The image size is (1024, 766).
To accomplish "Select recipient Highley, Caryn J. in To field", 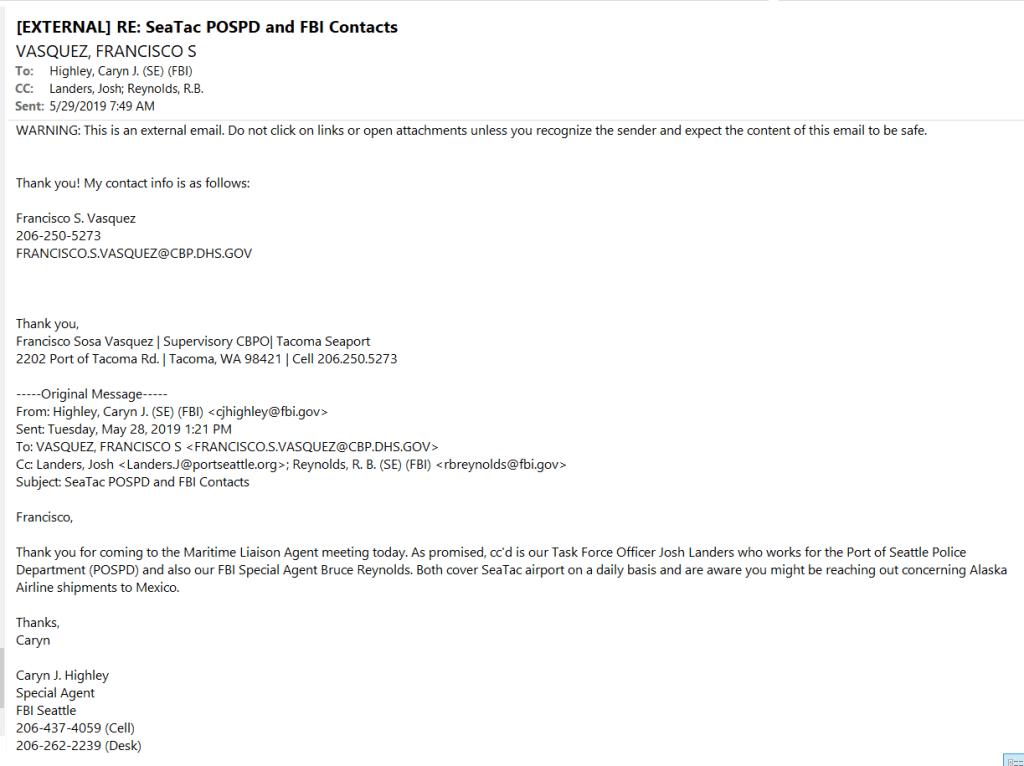I will (121, 71).
